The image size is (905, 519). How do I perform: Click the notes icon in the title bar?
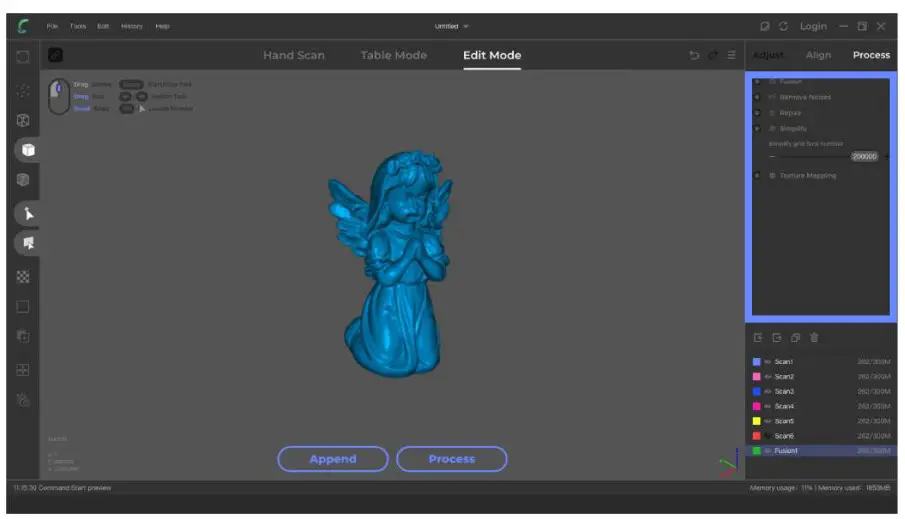765,26
